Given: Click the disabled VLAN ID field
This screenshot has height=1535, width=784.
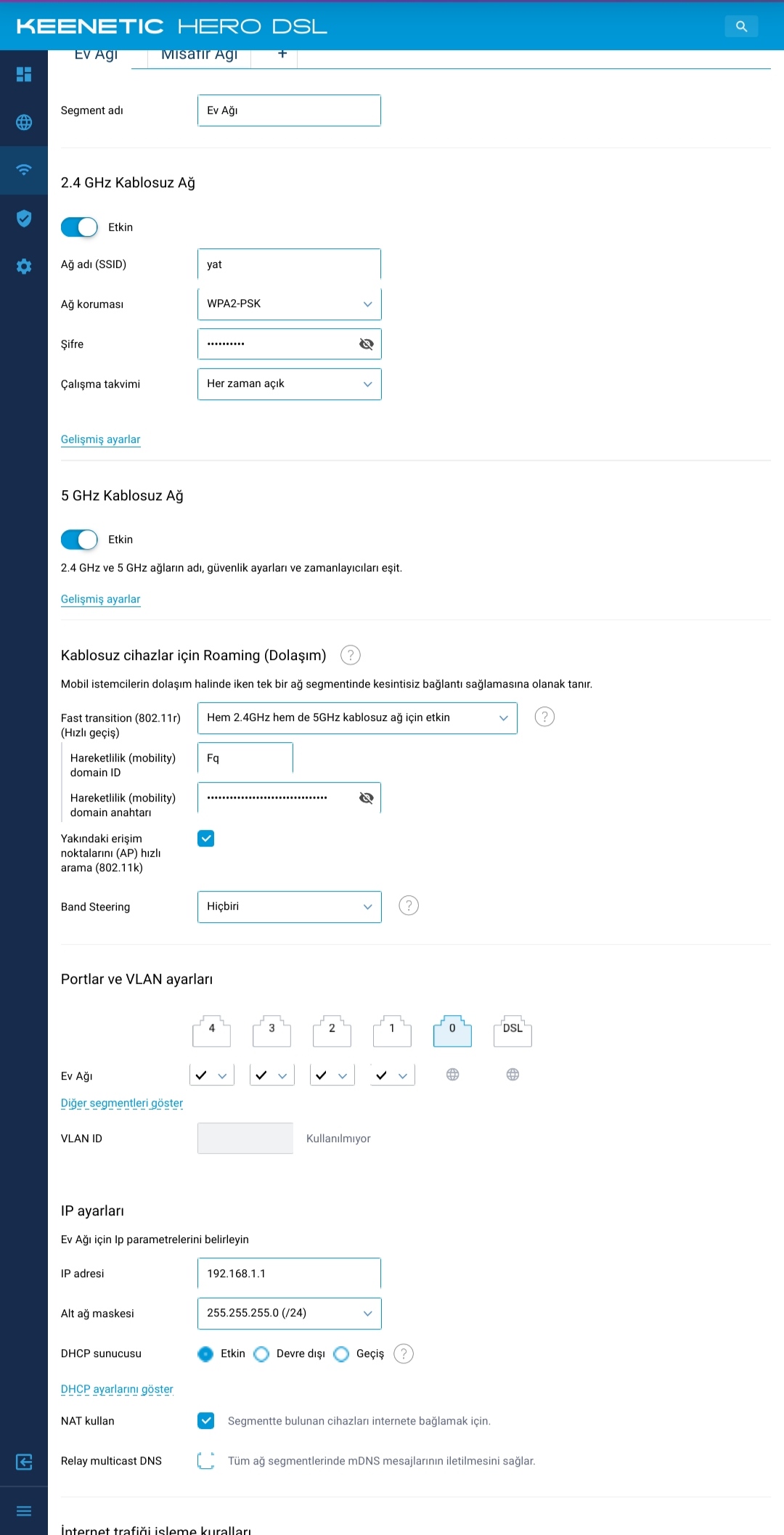Looking at the screenshot, I should tap(245, 1139).
